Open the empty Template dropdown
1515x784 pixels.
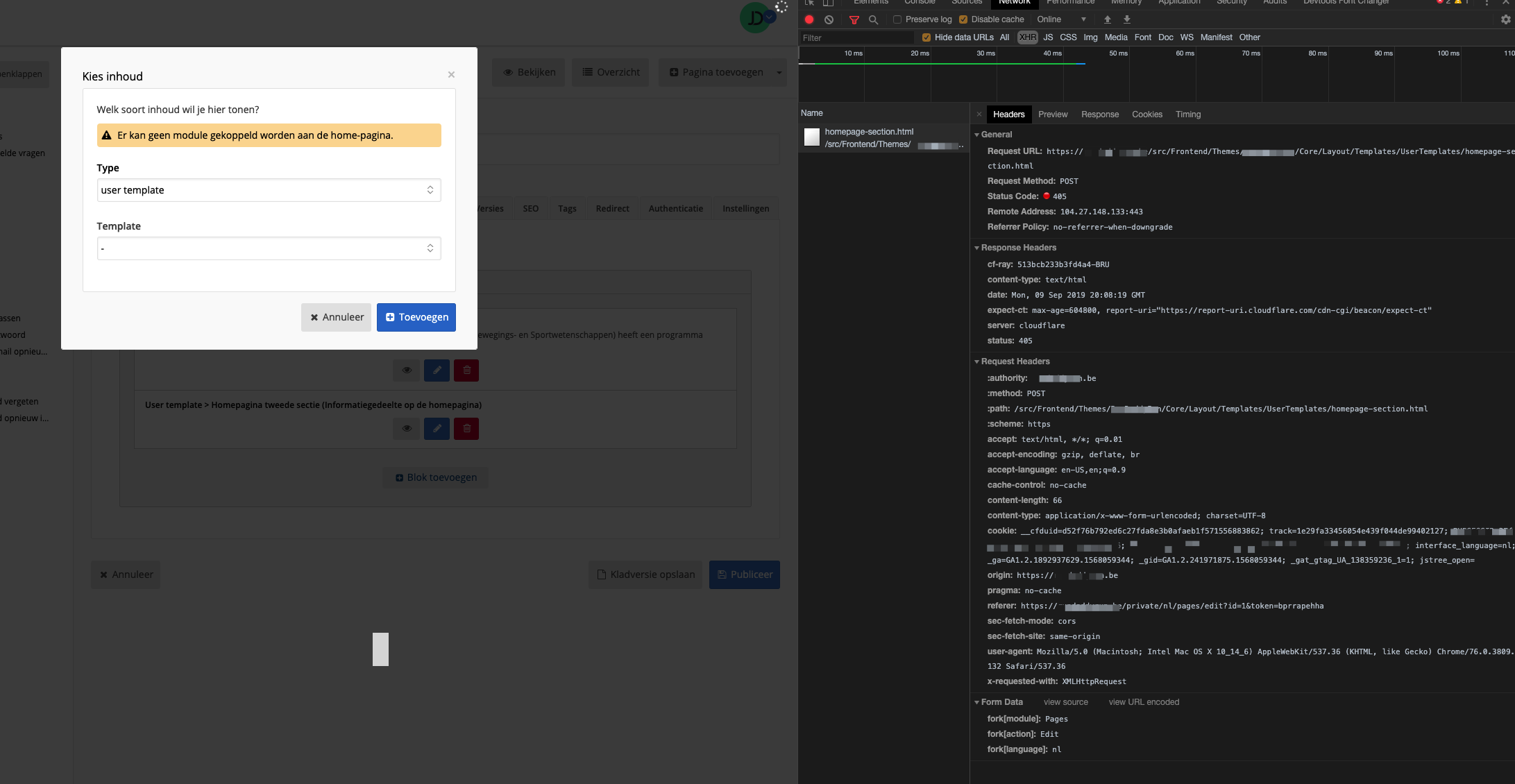pyautogui.click(x=269, y=248)
